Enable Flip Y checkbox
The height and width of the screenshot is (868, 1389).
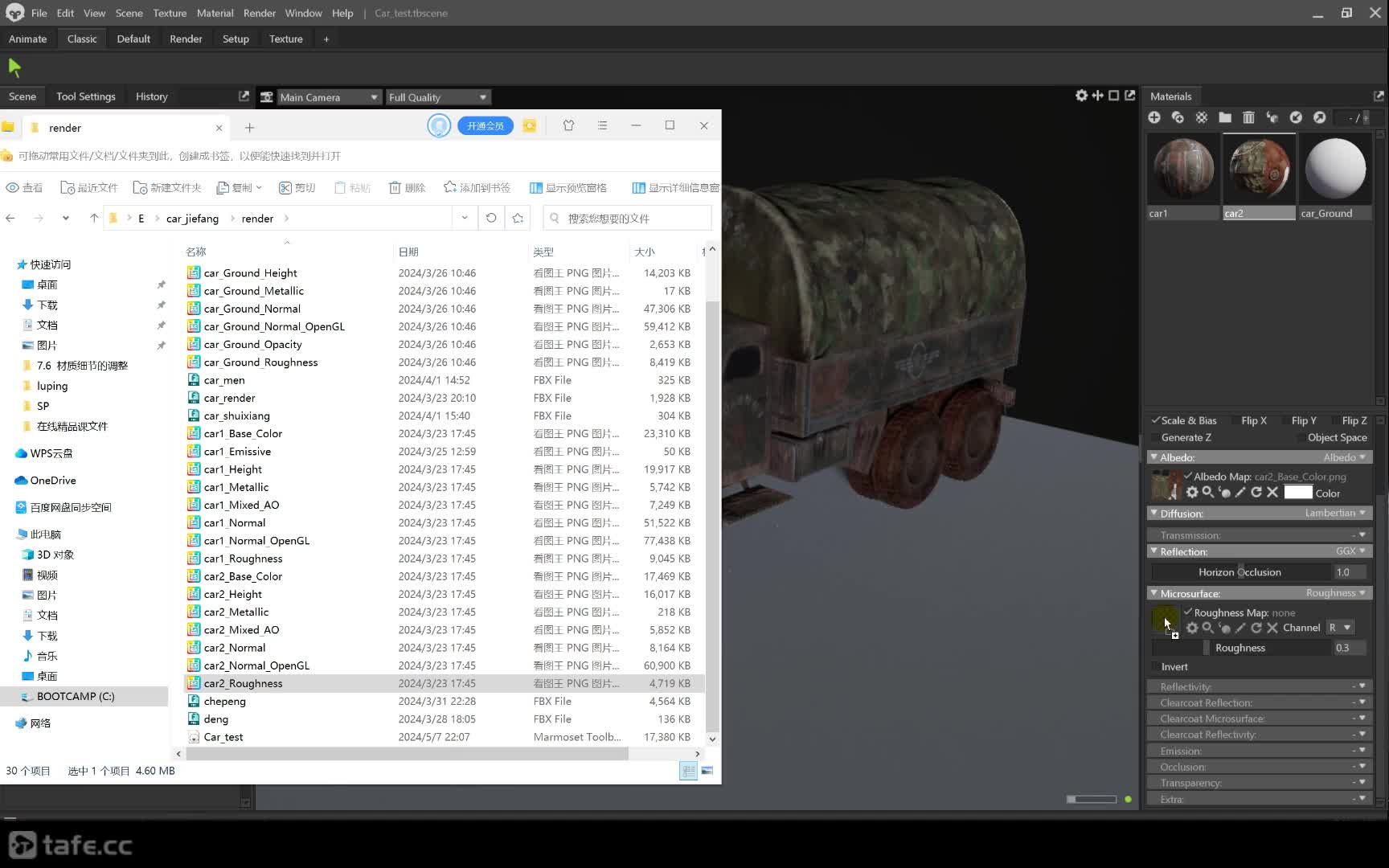pos(1285,420)
